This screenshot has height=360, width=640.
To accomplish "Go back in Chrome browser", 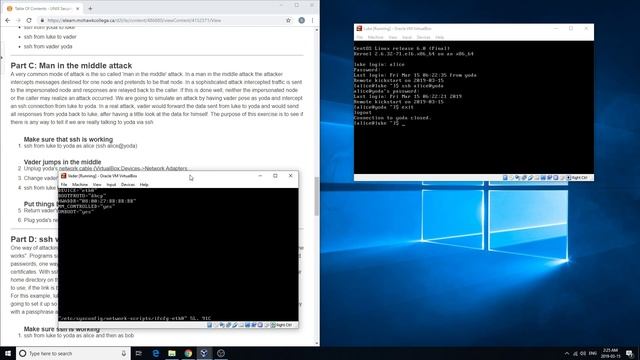I will [8, 20].
